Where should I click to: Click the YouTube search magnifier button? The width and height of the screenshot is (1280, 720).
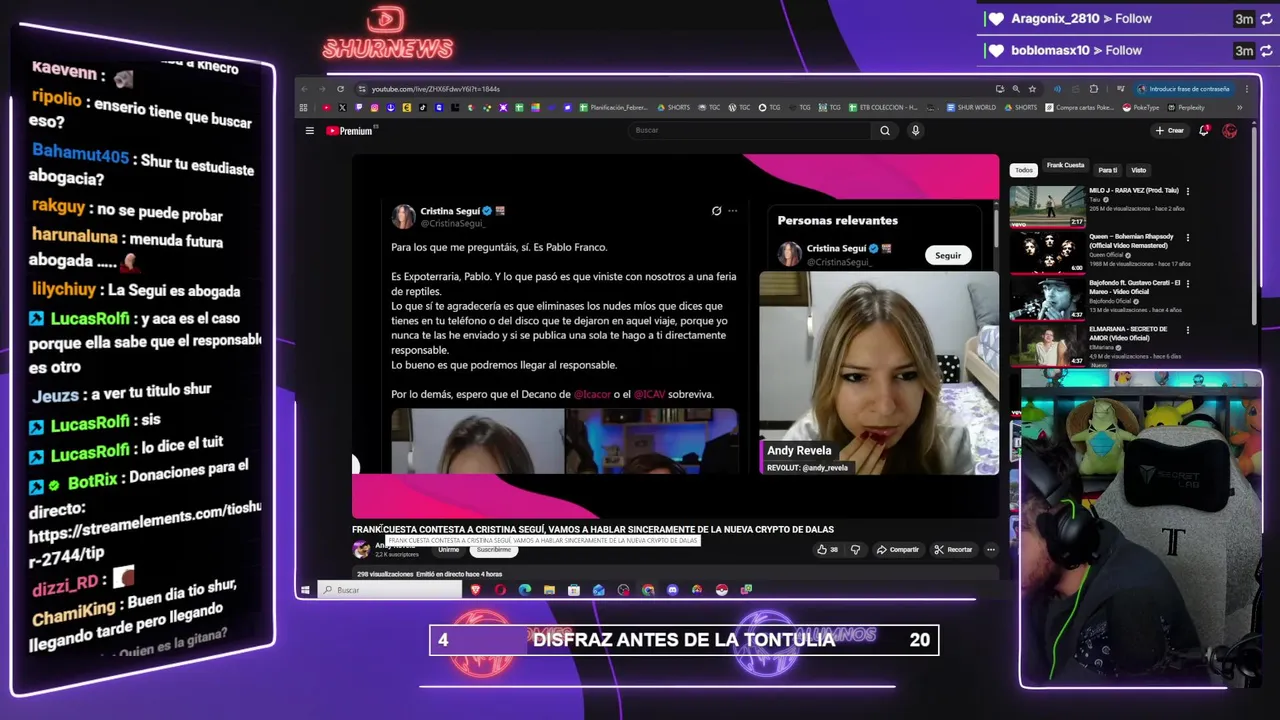pyautogui.click(x=885, y=130)
